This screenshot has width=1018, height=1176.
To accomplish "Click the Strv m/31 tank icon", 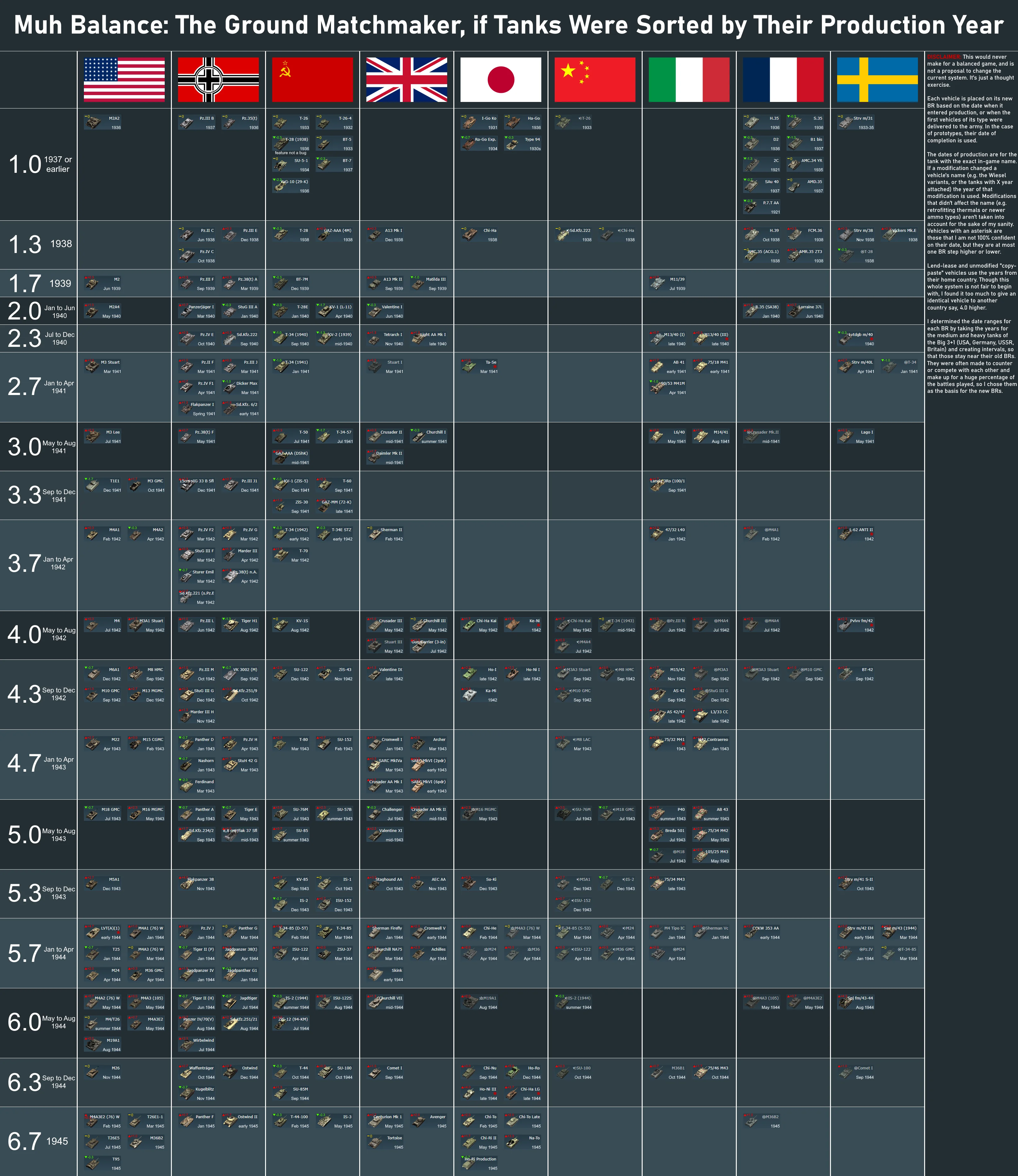I will 846,122.
